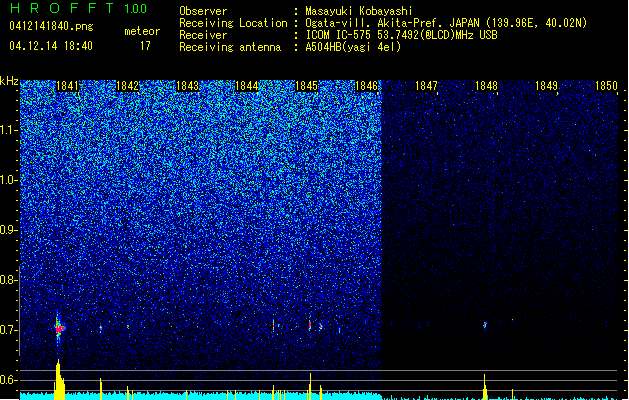
Task: Click the A504HB(yagi 4el) antenna text
Action: click(353, 47)
